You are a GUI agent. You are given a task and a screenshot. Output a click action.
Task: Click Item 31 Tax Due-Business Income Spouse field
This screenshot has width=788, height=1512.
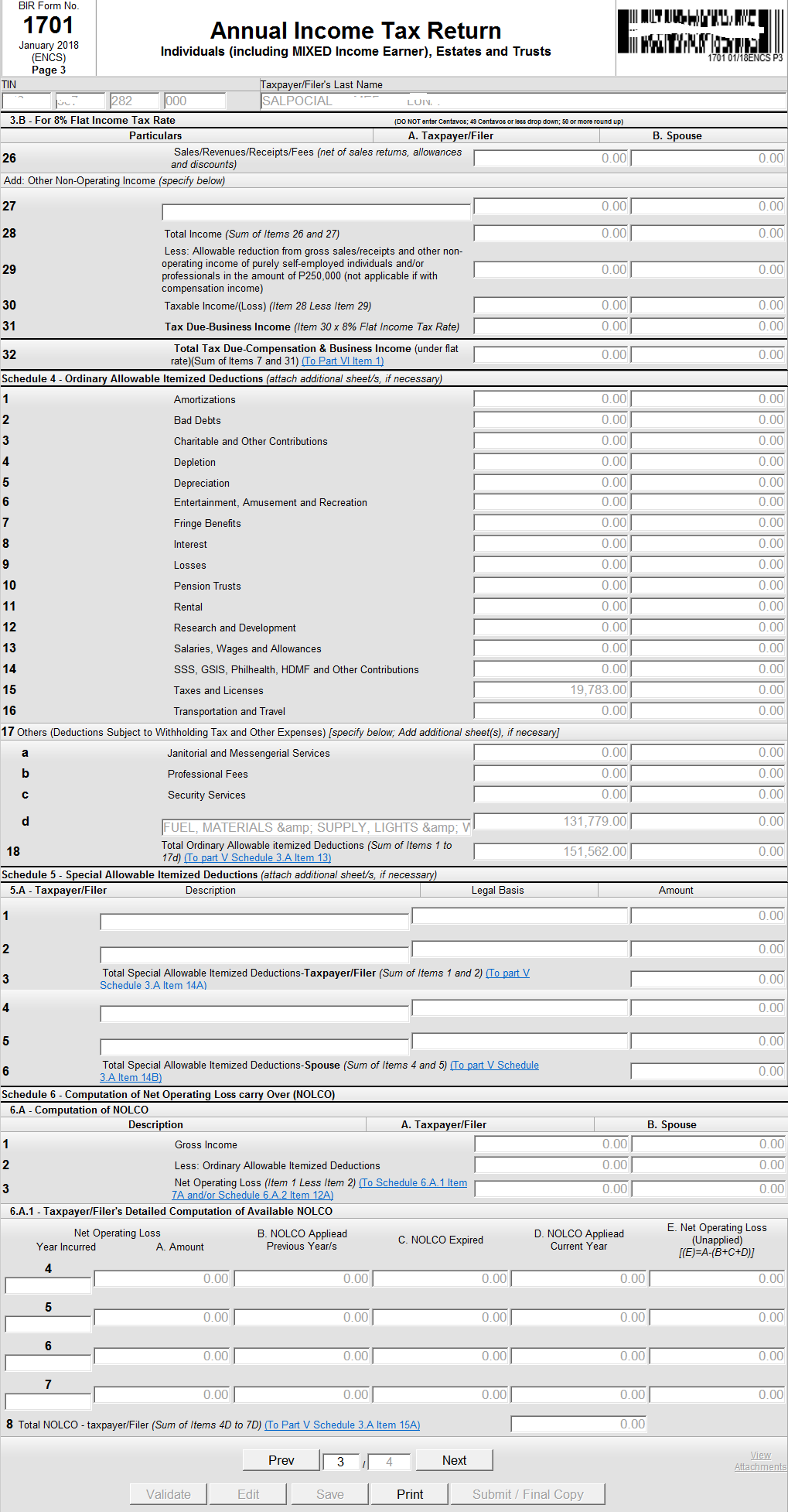click(708, 327)
